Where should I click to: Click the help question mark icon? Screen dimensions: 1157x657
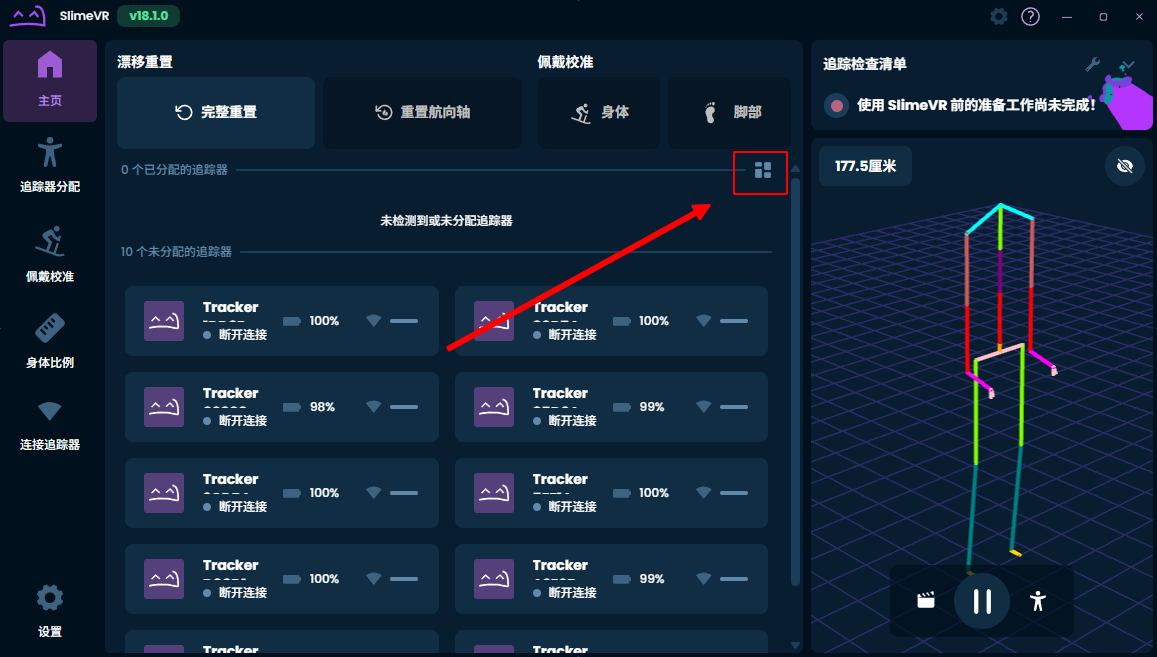click(1030, 17)
